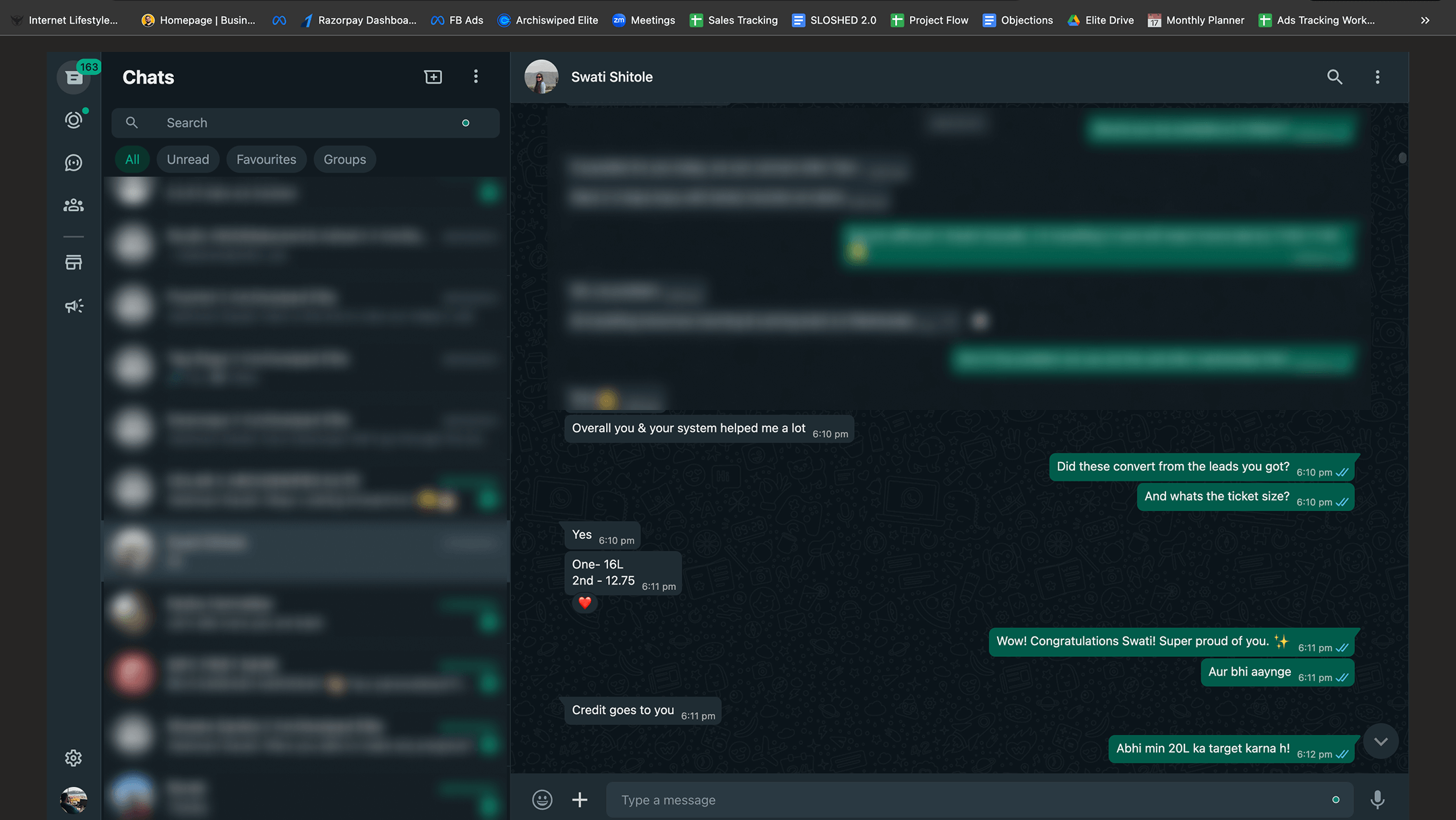Select the Favourites filter

pos(266,160)
